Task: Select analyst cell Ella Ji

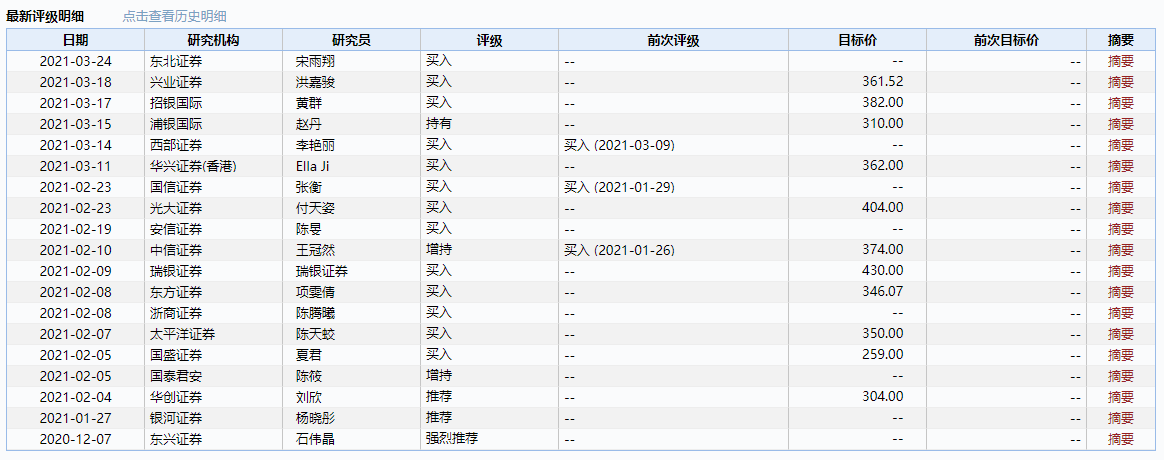Action: click(x=312, y=166)
